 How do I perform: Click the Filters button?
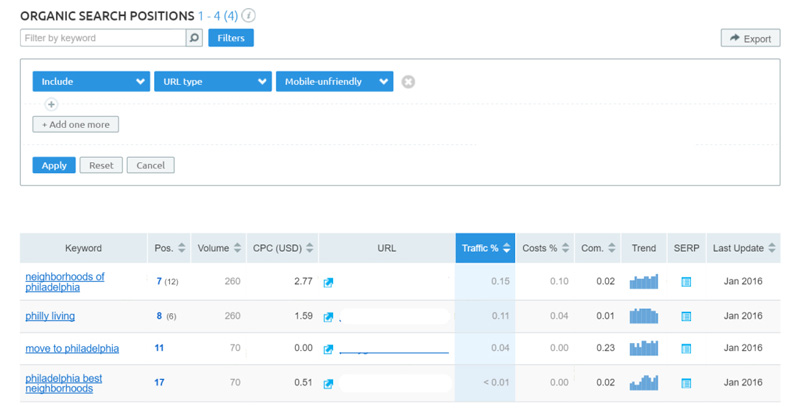pyautogui.click(x=231, y=38)
